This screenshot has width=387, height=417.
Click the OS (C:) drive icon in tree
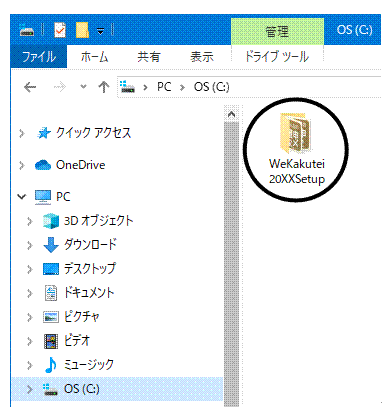click(x=51, y=389)
